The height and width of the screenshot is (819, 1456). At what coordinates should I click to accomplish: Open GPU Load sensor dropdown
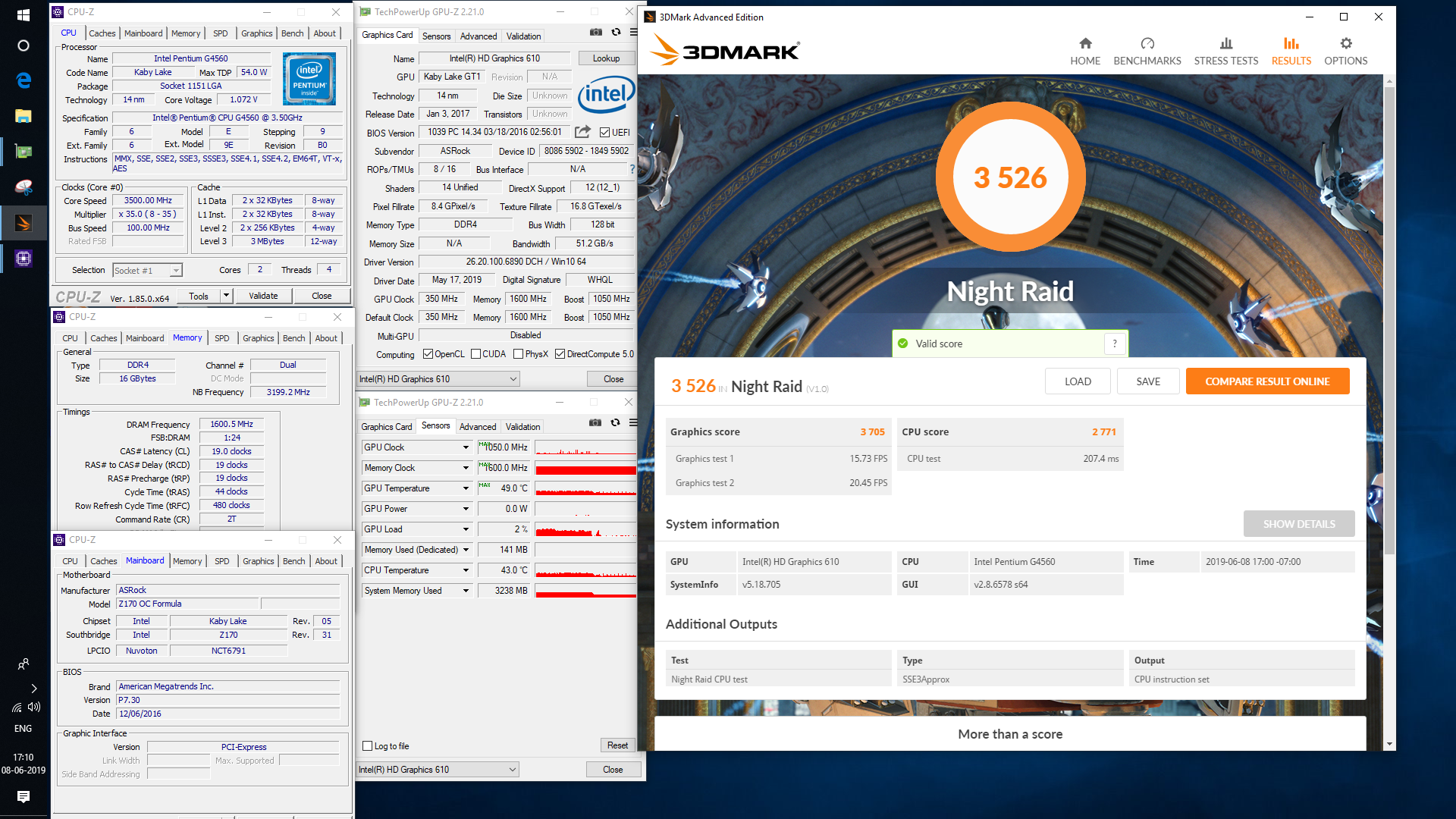coord(466,529)
